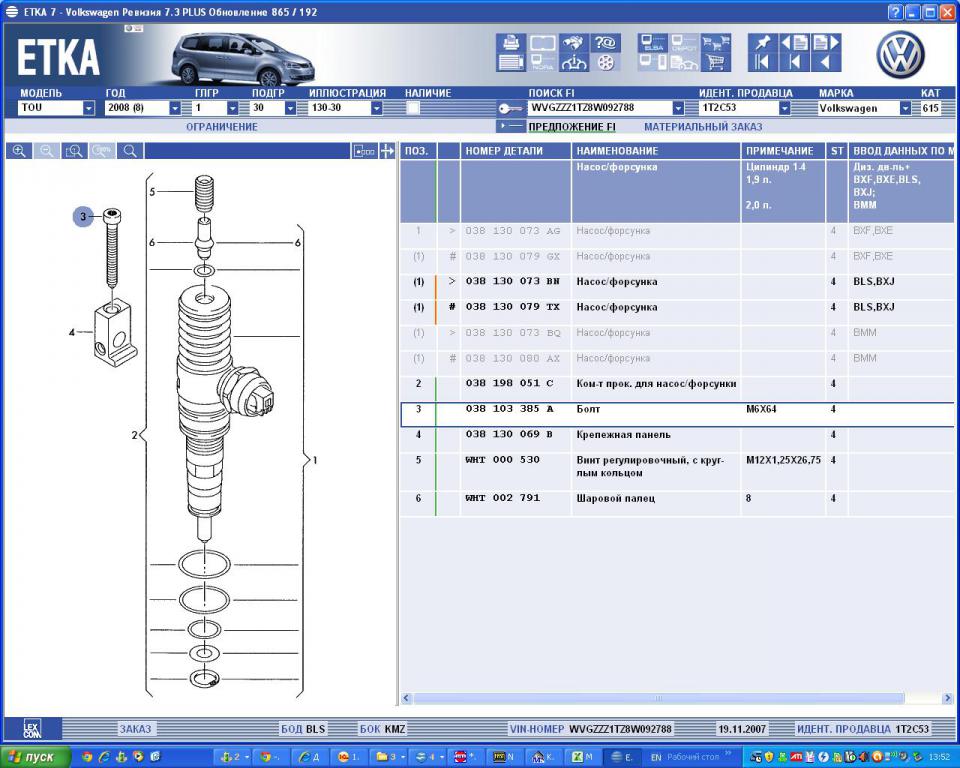Screen dimensions: 960x768
Task: Click the pushpin icon
Action: pyautogui.click(x=762, y=43)
